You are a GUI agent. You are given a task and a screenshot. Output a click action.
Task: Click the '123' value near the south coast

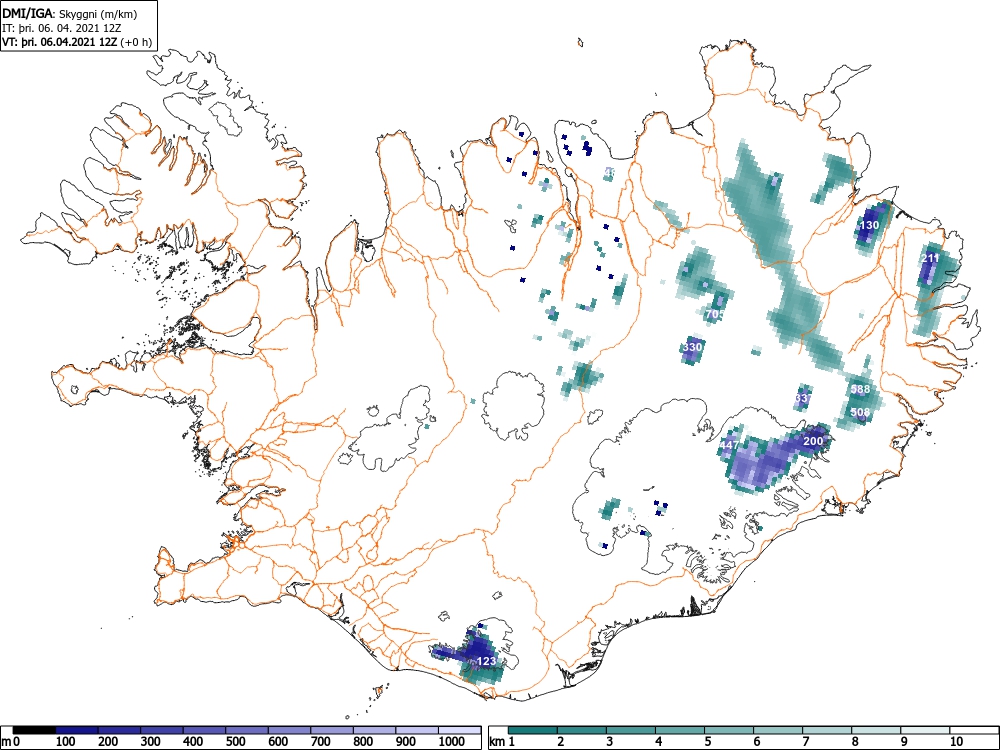click(487, 661)
